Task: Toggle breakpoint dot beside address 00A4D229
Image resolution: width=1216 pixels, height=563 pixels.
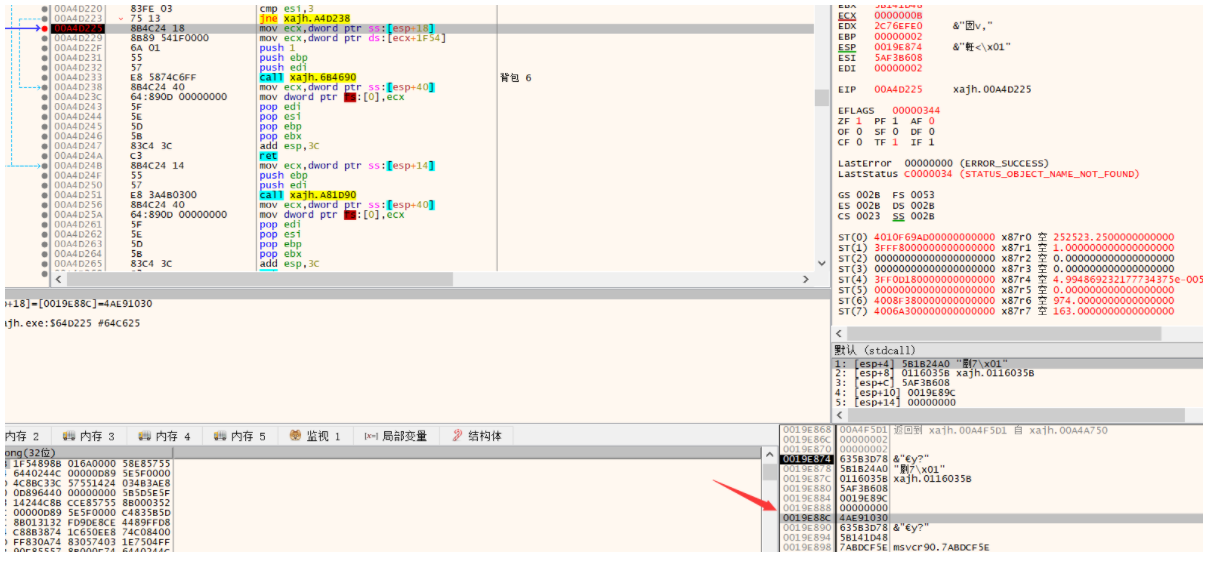Action: tap(45, 38)
